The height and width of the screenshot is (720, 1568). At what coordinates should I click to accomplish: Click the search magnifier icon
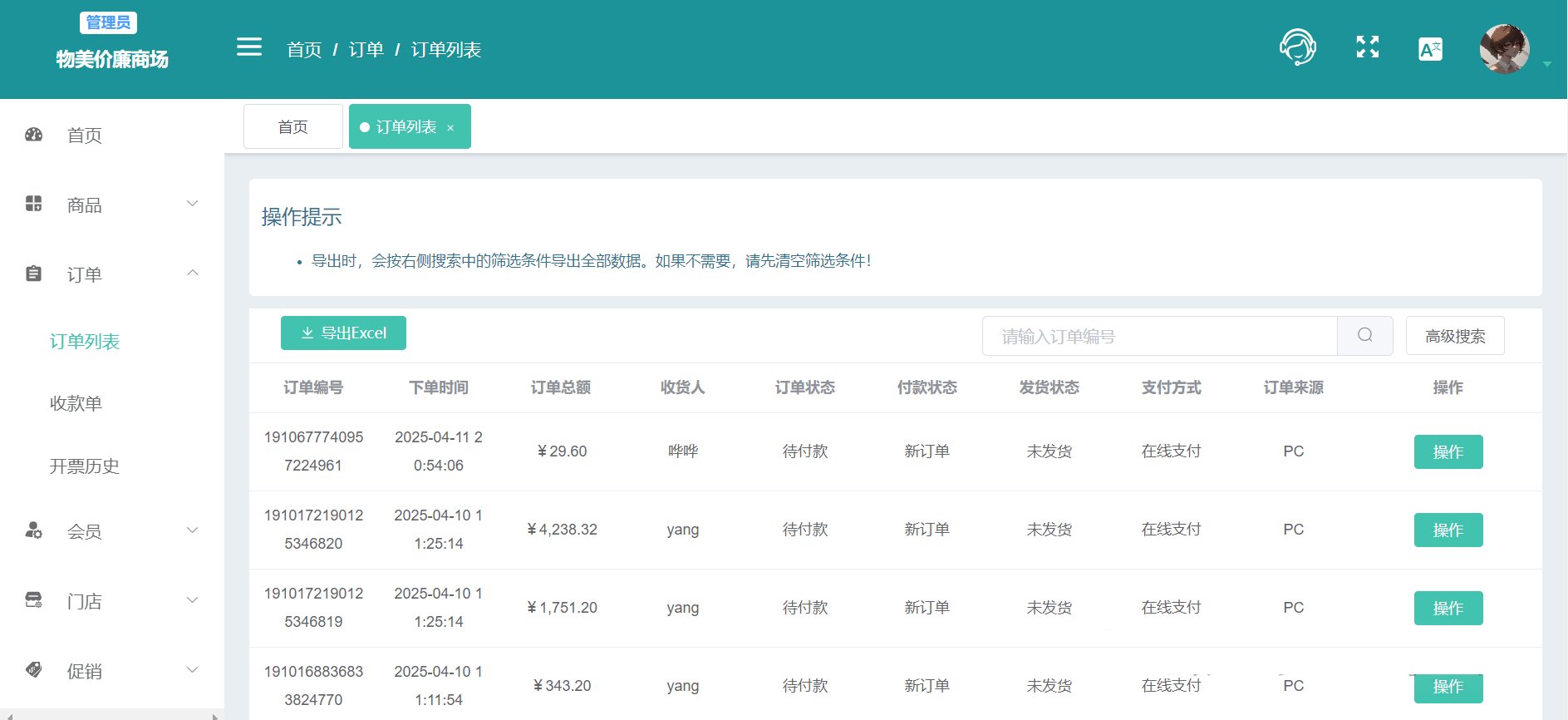click(x=1364, y=335)
